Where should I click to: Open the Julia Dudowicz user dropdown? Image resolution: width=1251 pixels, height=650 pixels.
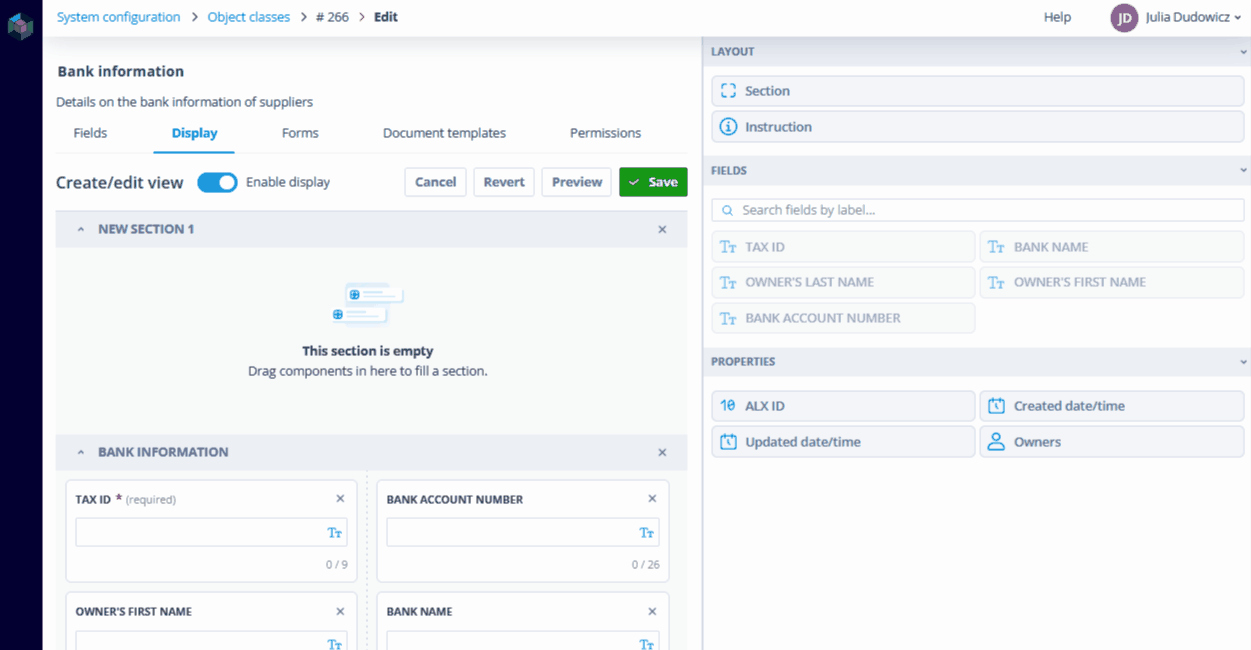click(x=1191, y=17)
